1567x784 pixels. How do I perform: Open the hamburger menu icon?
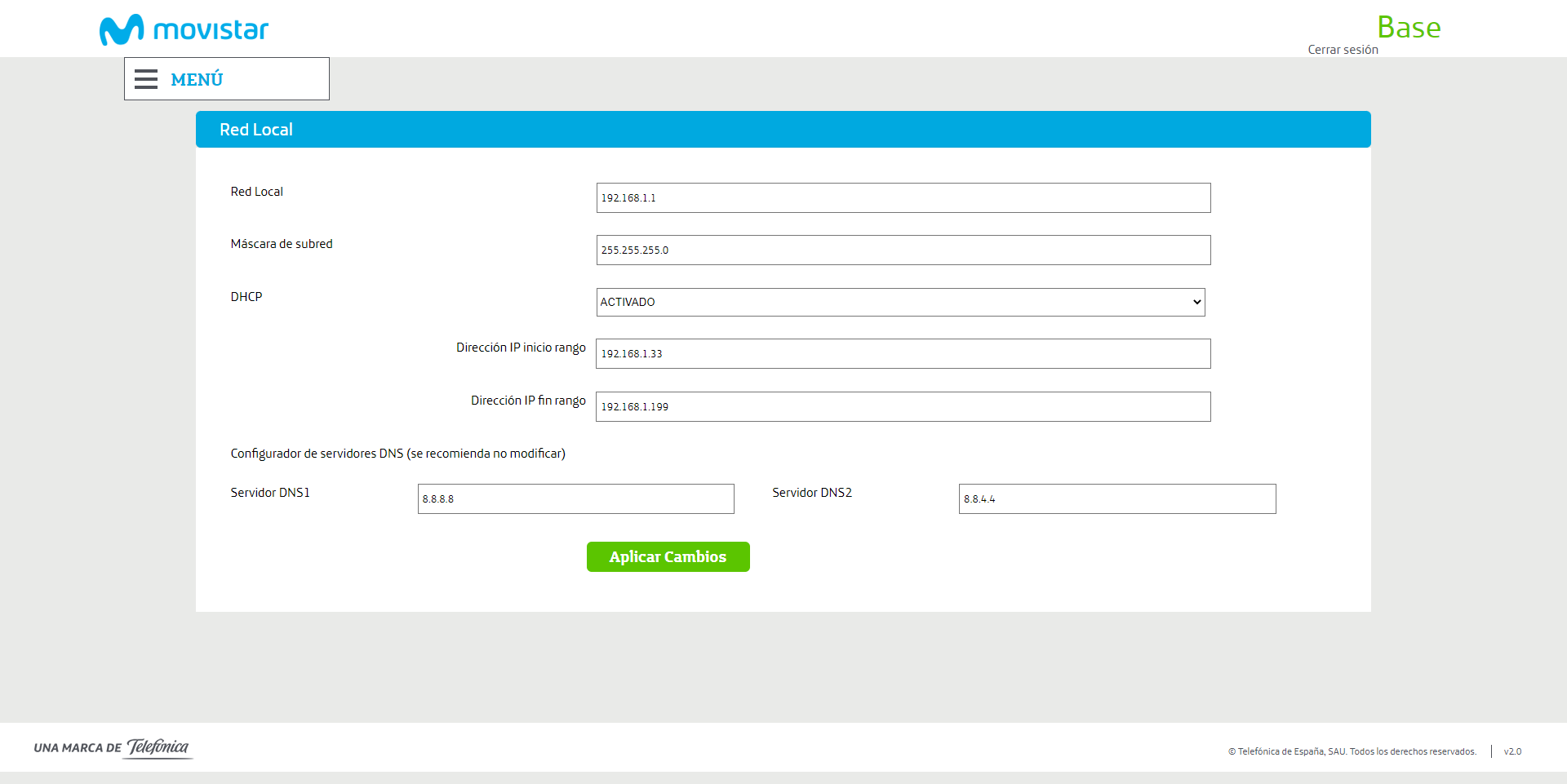pos(146,79)
